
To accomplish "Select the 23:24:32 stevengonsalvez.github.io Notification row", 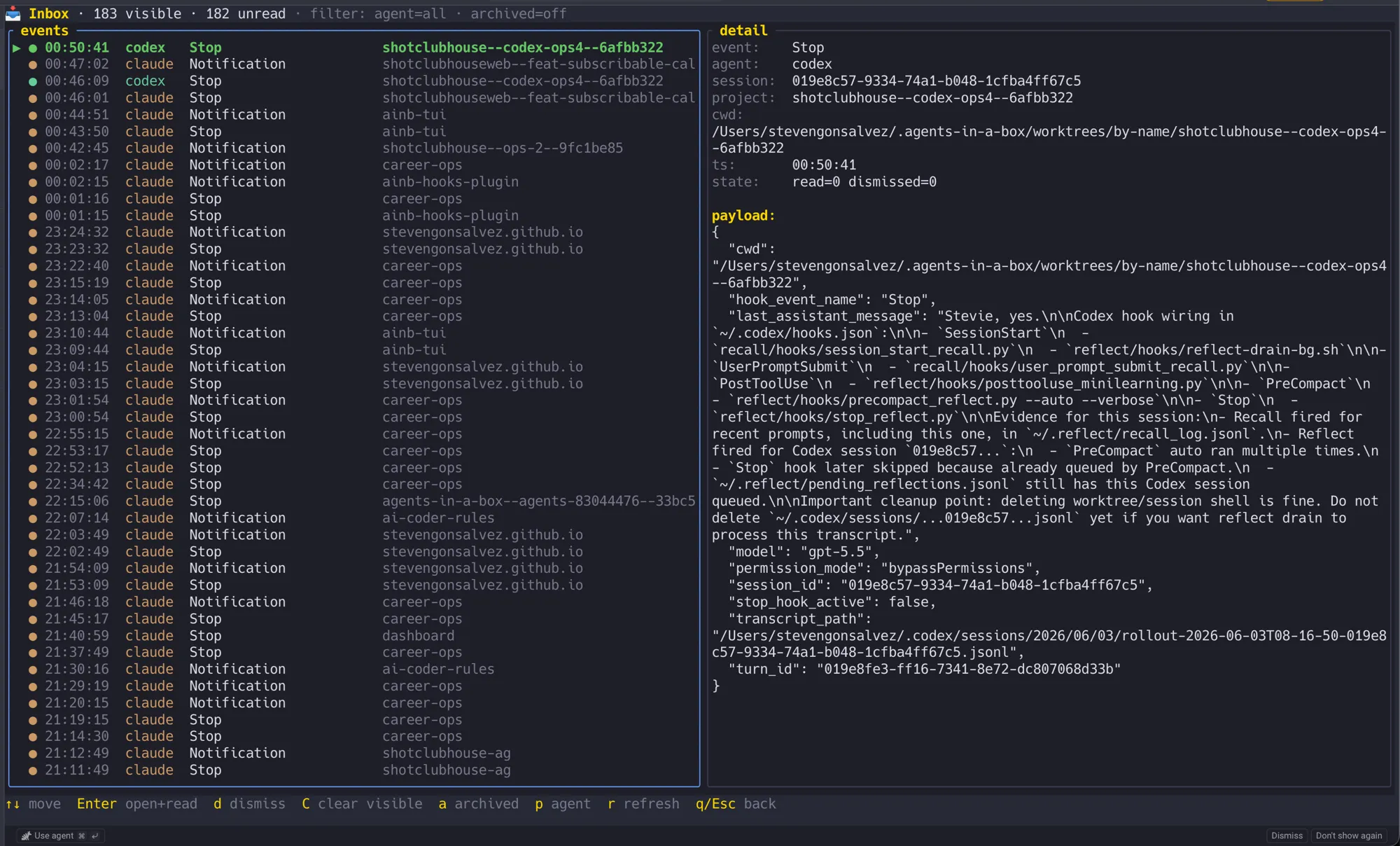I will pos(354,233).
